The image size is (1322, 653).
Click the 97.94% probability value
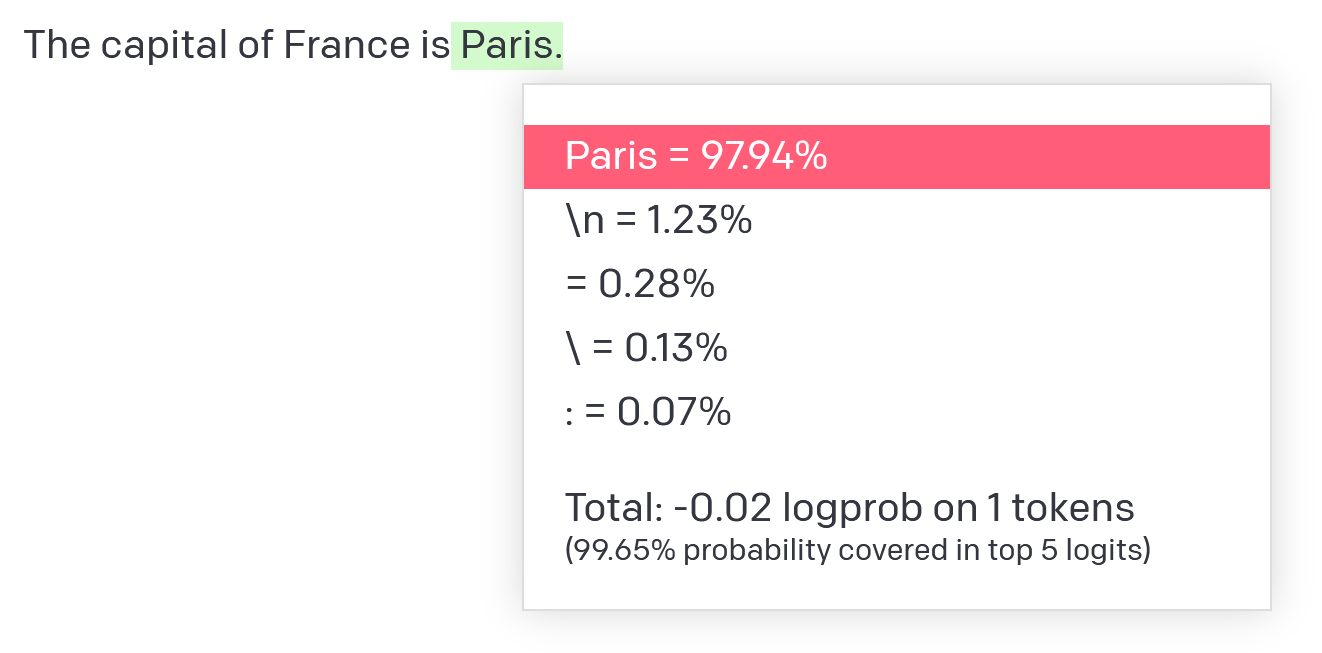pyautogui.click(x=763, y=156)
